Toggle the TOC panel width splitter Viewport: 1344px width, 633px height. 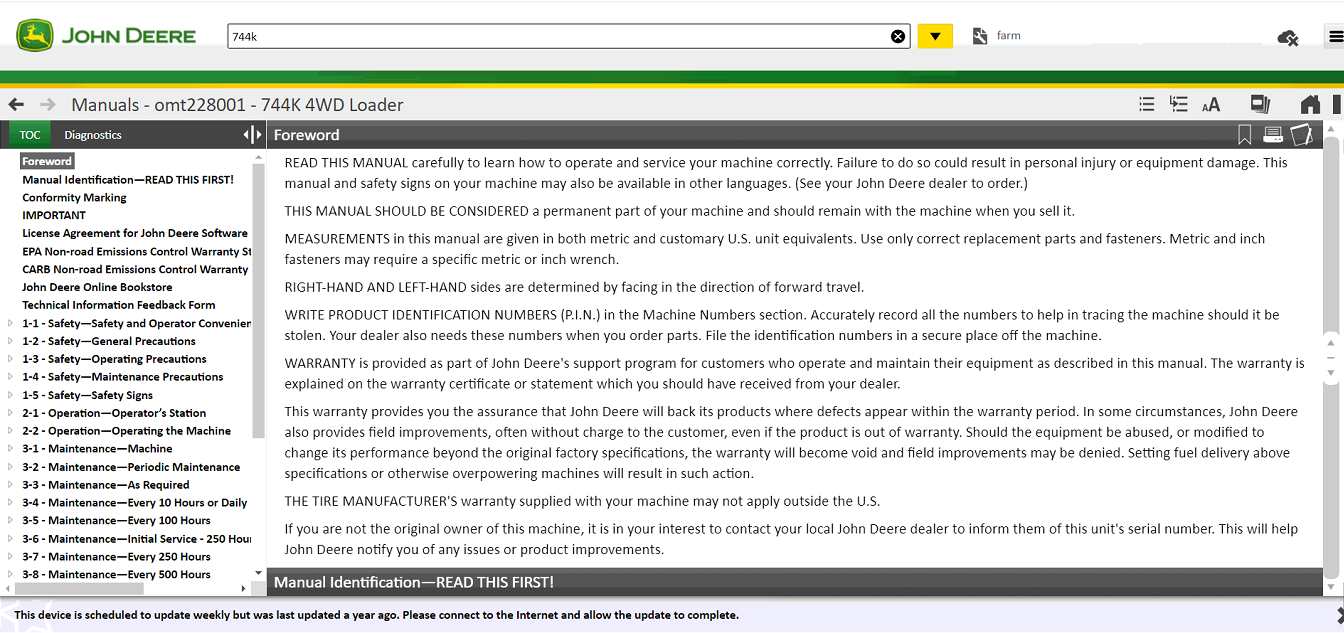(252, 135)
